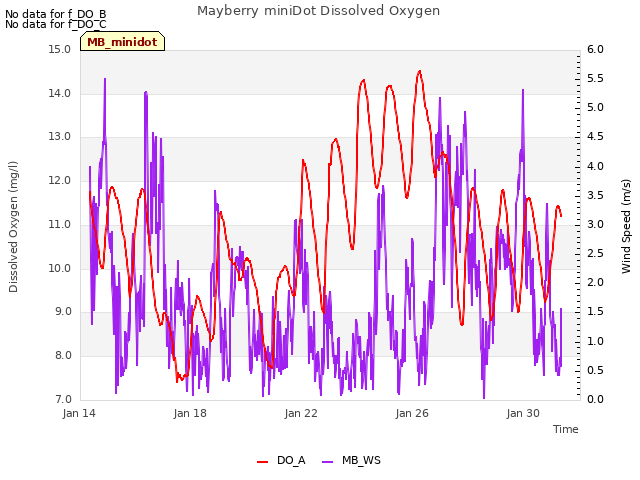The image size is (640, 480).
Task: Click the MB_minidot annotation label
Action: point(122,42)
